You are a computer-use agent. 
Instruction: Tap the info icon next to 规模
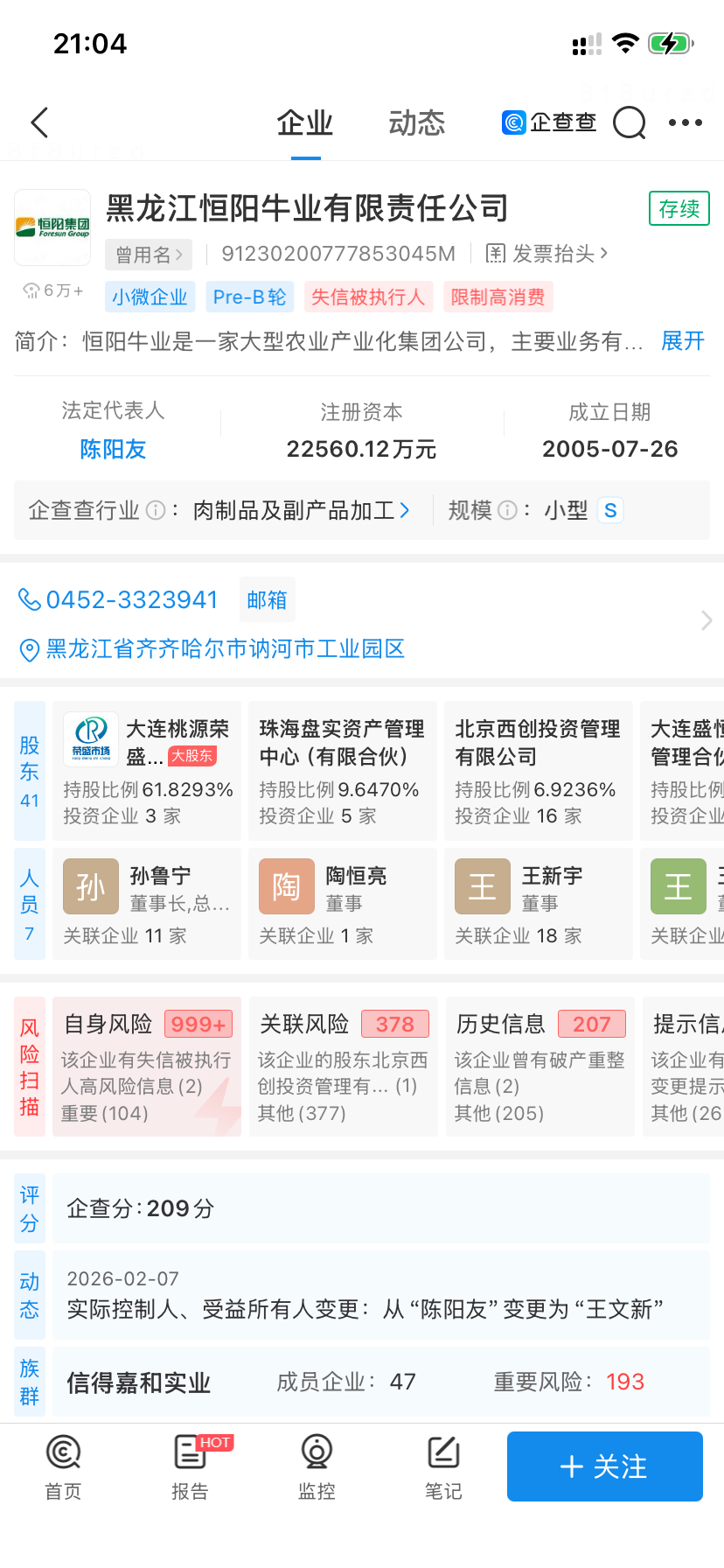pos(507,510)
